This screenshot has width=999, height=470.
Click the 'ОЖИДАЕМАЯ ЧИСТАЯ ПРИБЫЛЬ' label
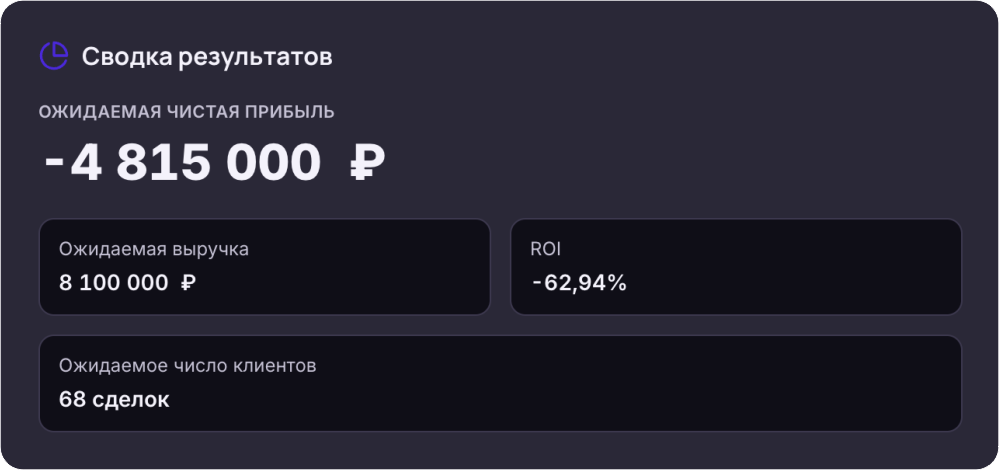(186, 112)
